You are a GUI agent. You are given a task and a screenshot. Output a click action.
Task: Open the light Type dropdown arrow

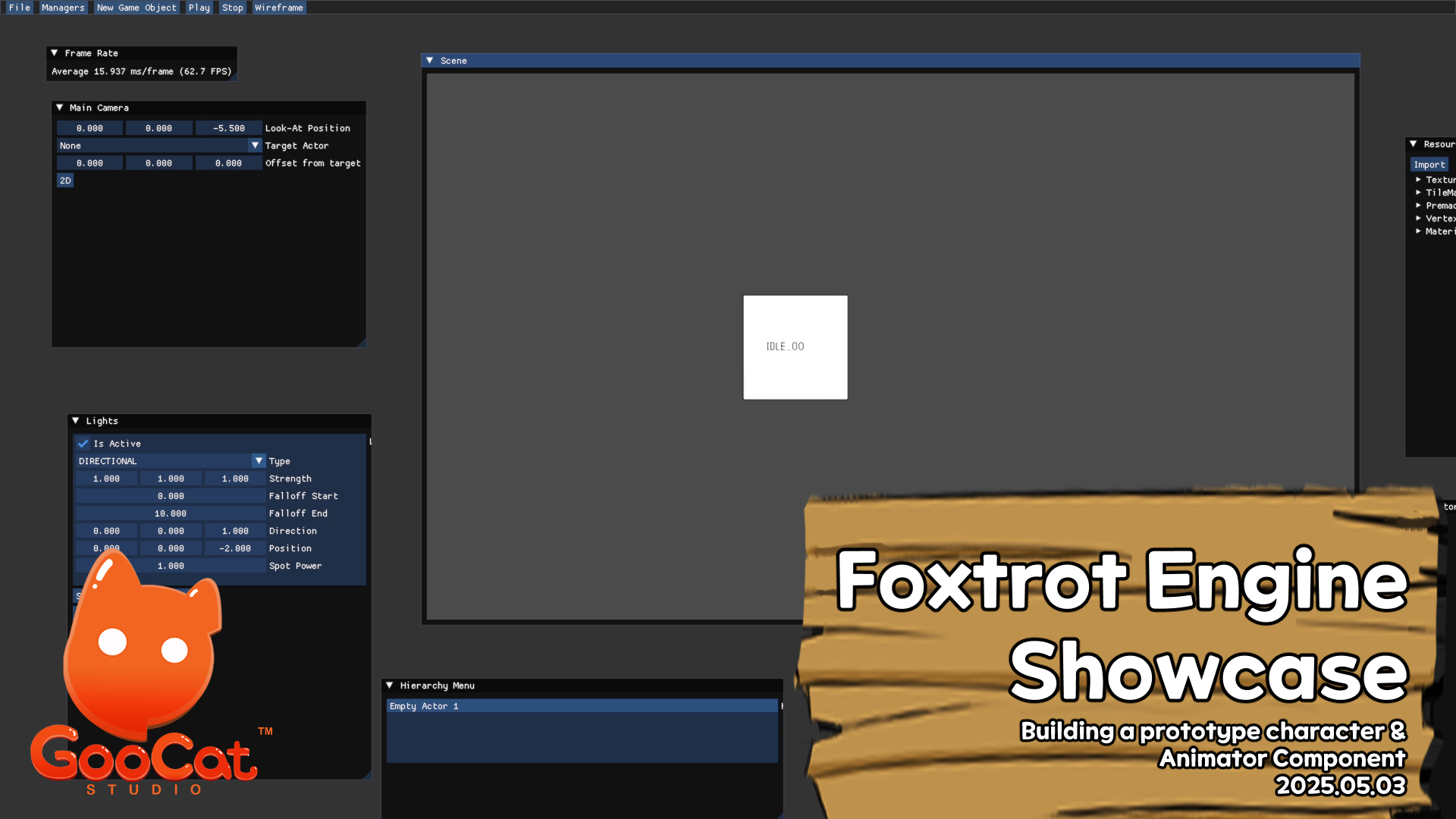tap(259, 461)
